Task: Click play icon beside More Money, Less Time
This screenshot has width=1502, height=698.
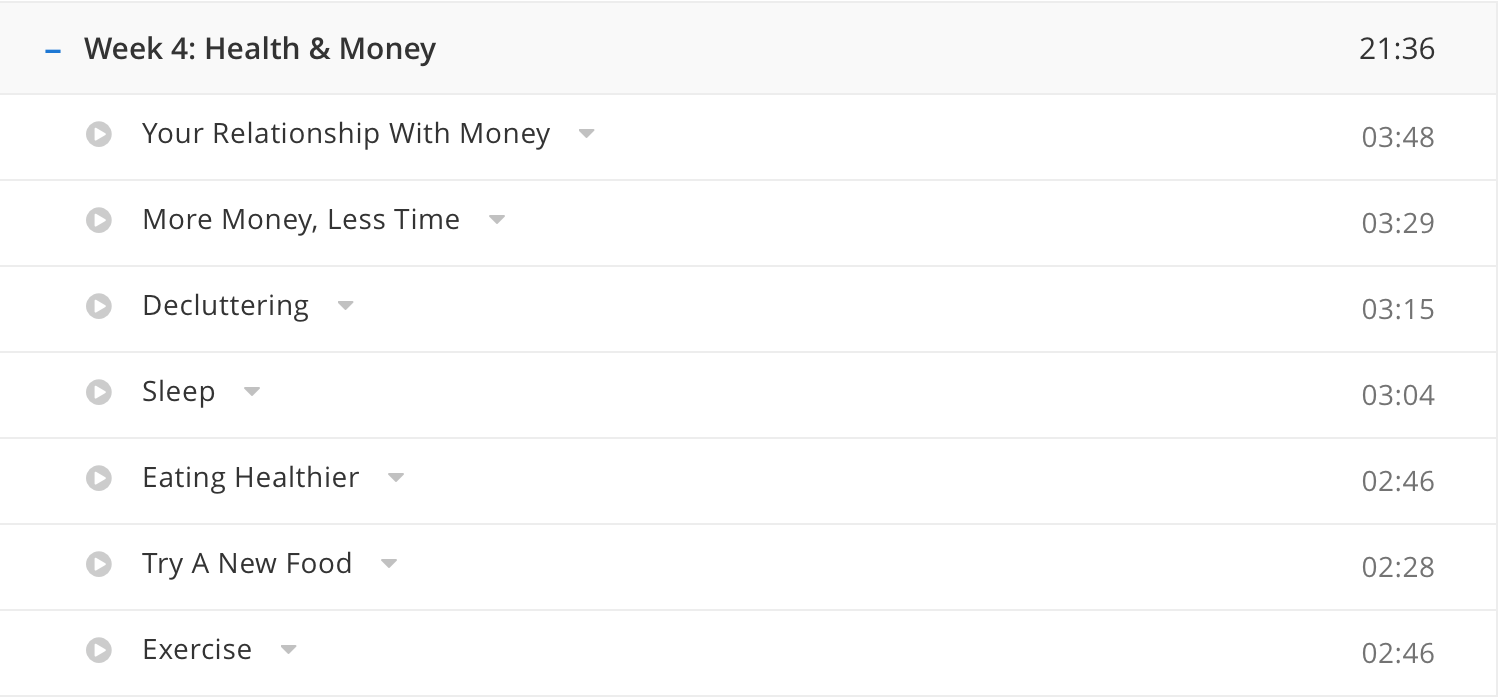Action: 99,220
